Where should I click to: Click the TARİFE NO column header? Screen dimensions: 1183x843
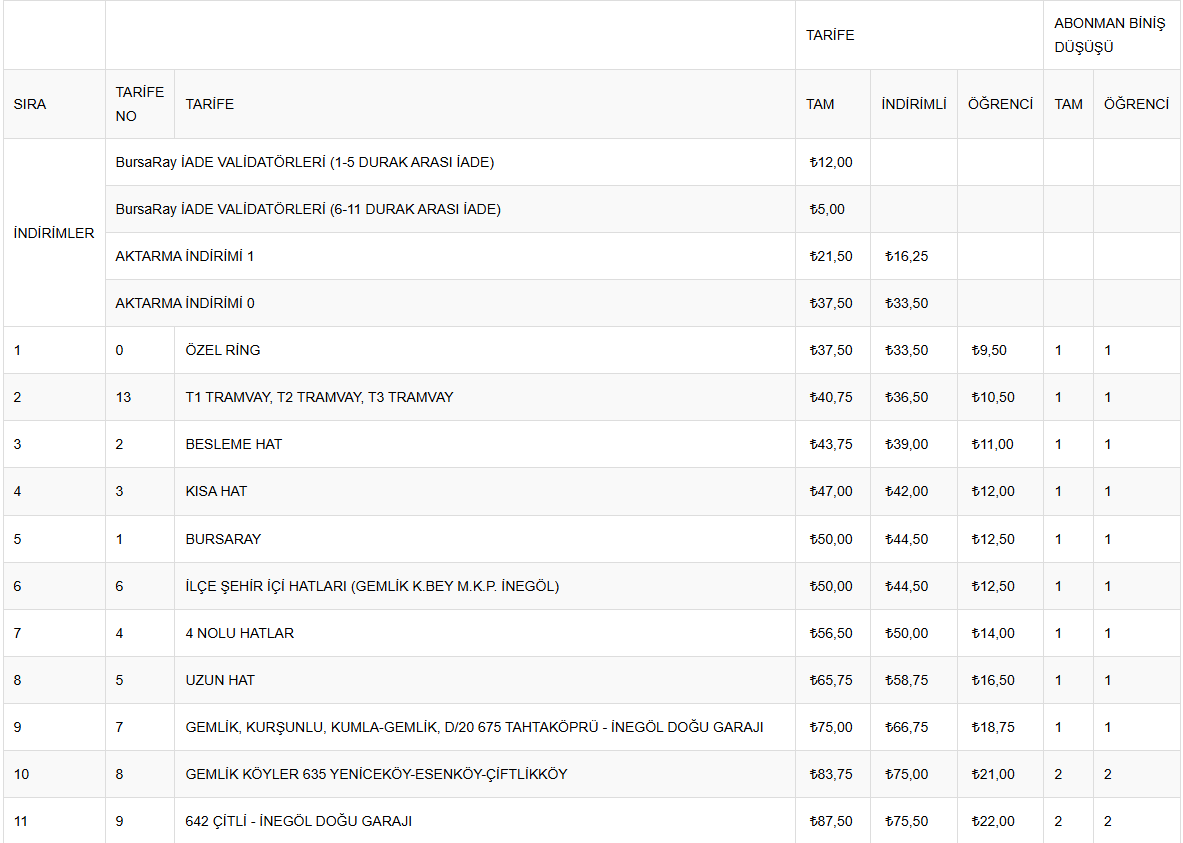[x=140, y=104]
